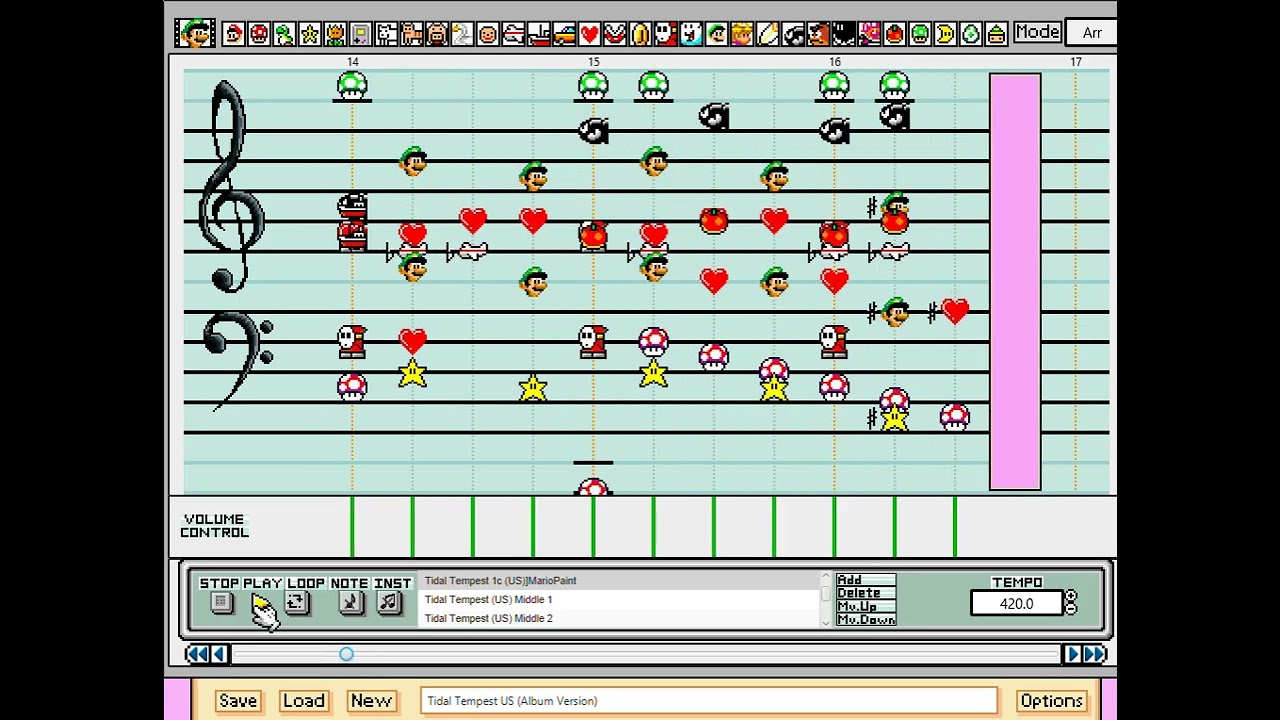The width and height of the screenshot is (1280, 720).
Task: Select the green-helmet instrument beside Mode
Action: [x=996, y=34]
